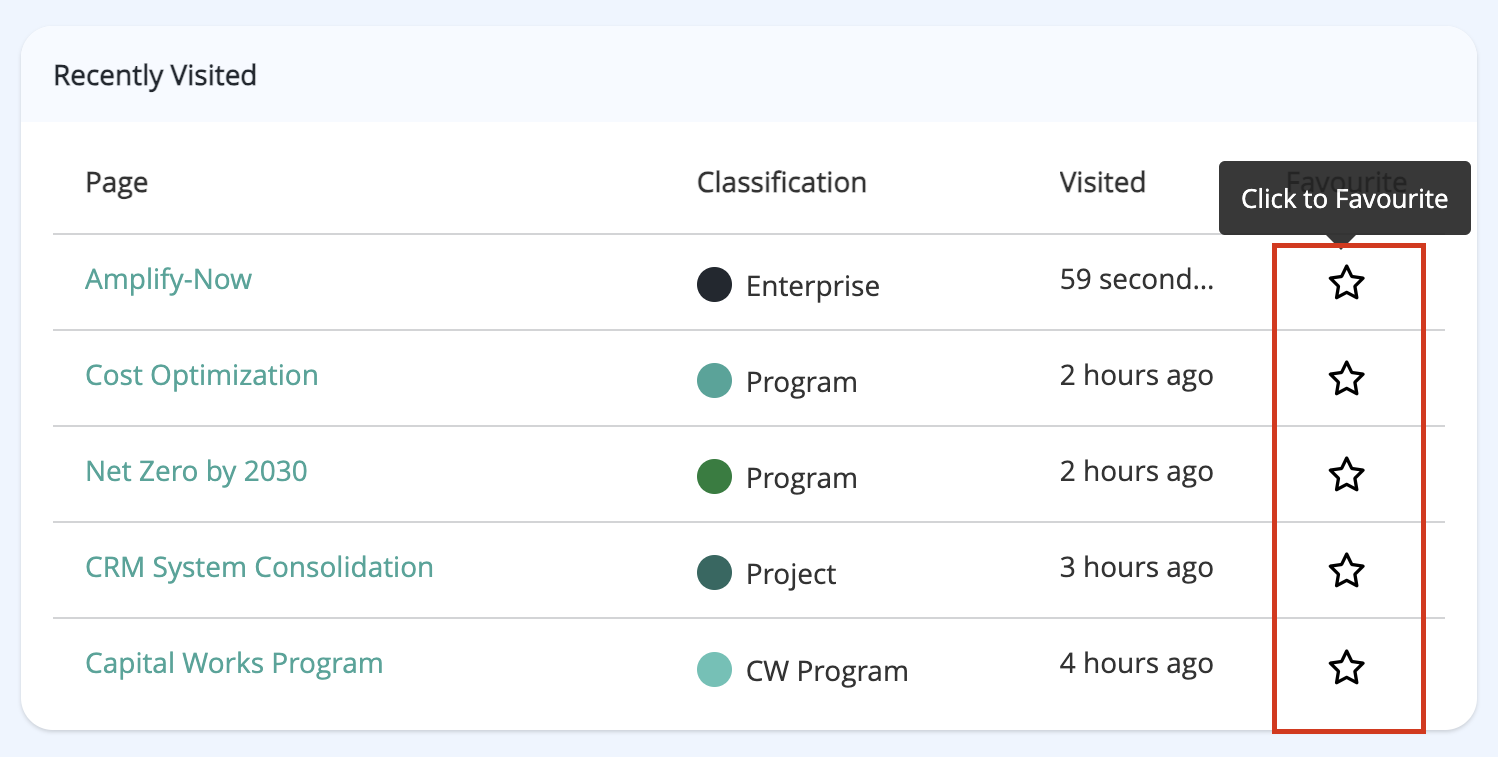Screen dimensions: 1498x757
Task: Click the CW Program colour dot
Action: coord(714,669)
